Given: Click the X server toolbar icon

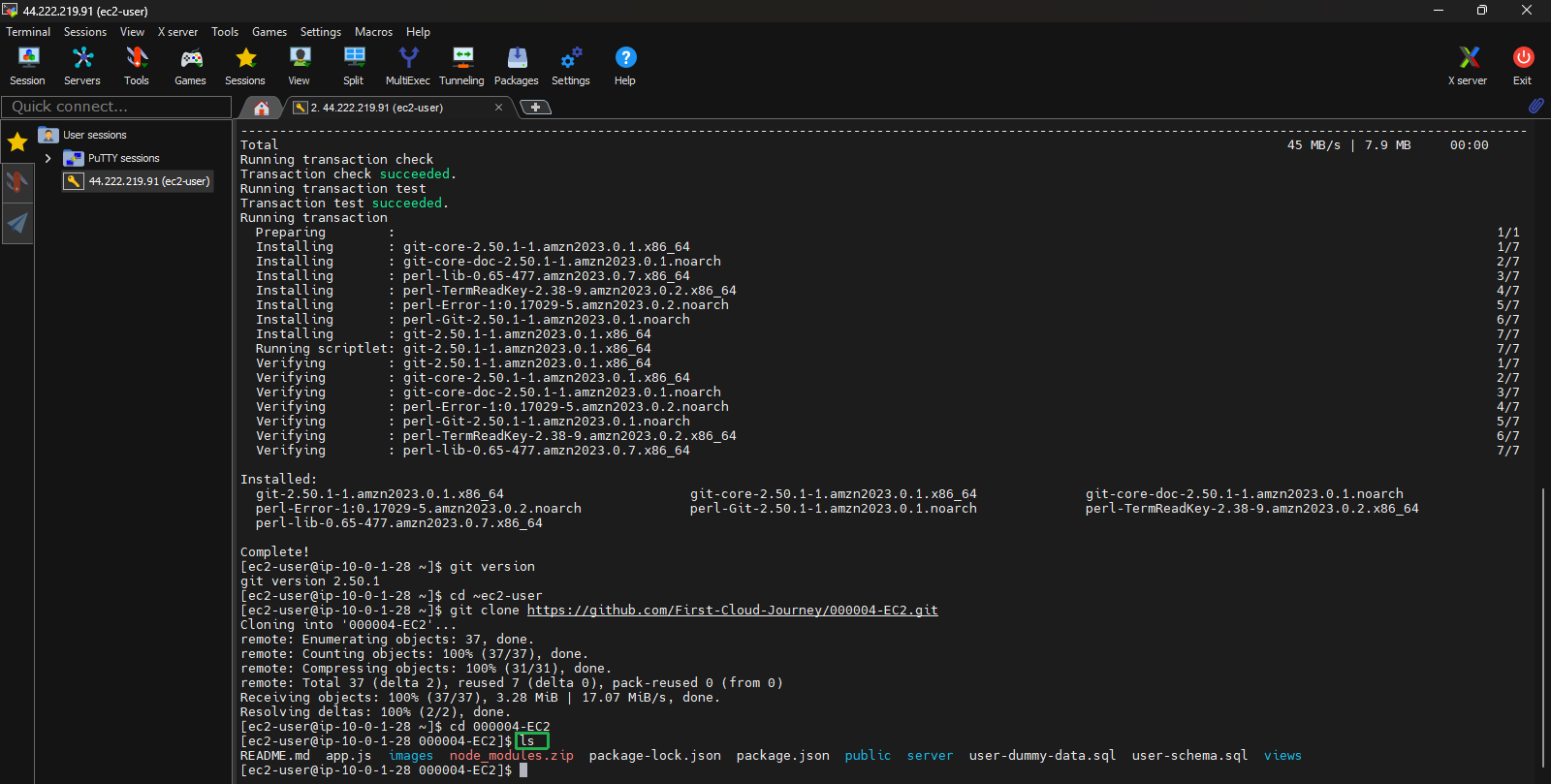Looking at the screenshot, I should [x=1468, y=66].
